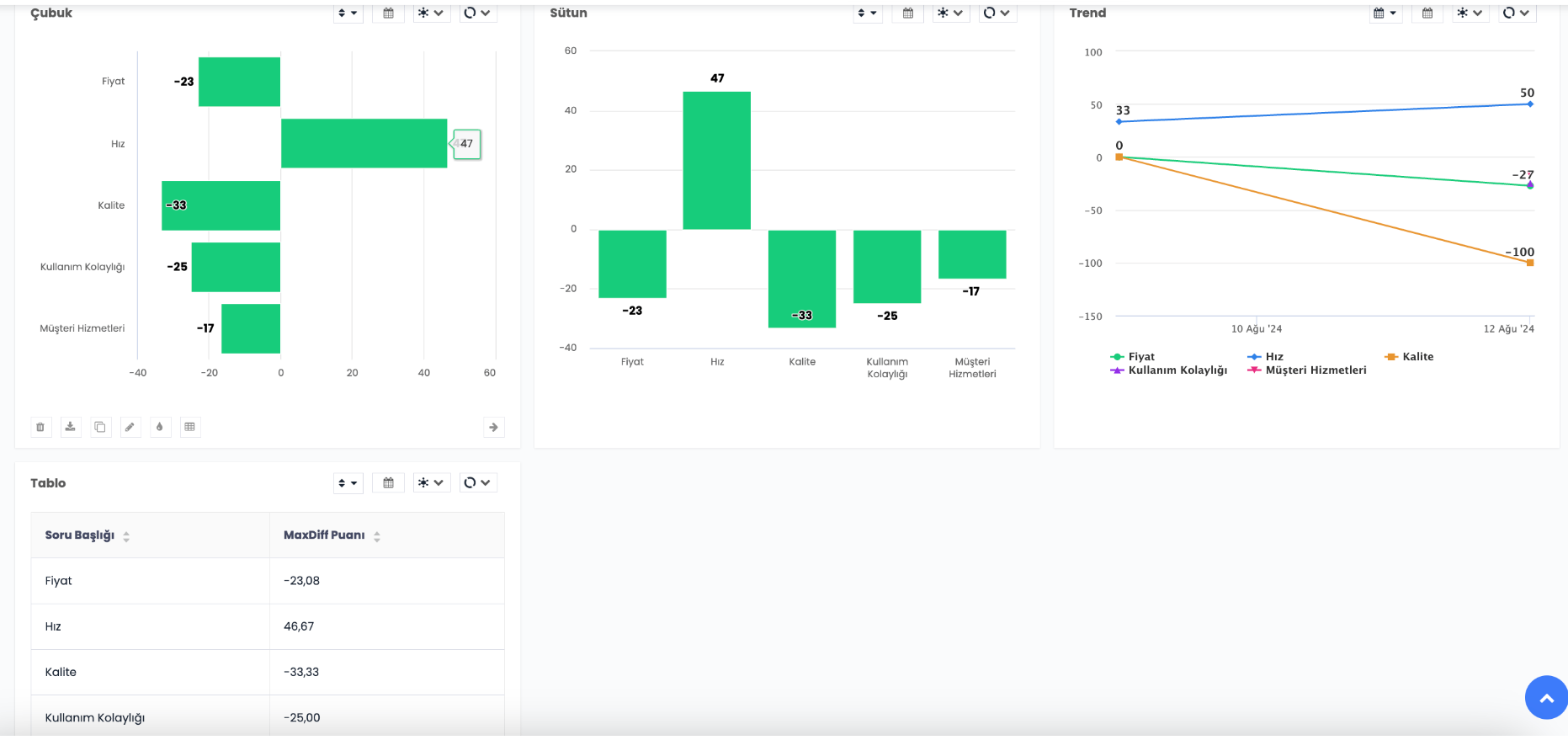This screenshot has width=1568, height=740.
Task: Click the Kalite bar in Çubuk chart
Action: (221, 205)
